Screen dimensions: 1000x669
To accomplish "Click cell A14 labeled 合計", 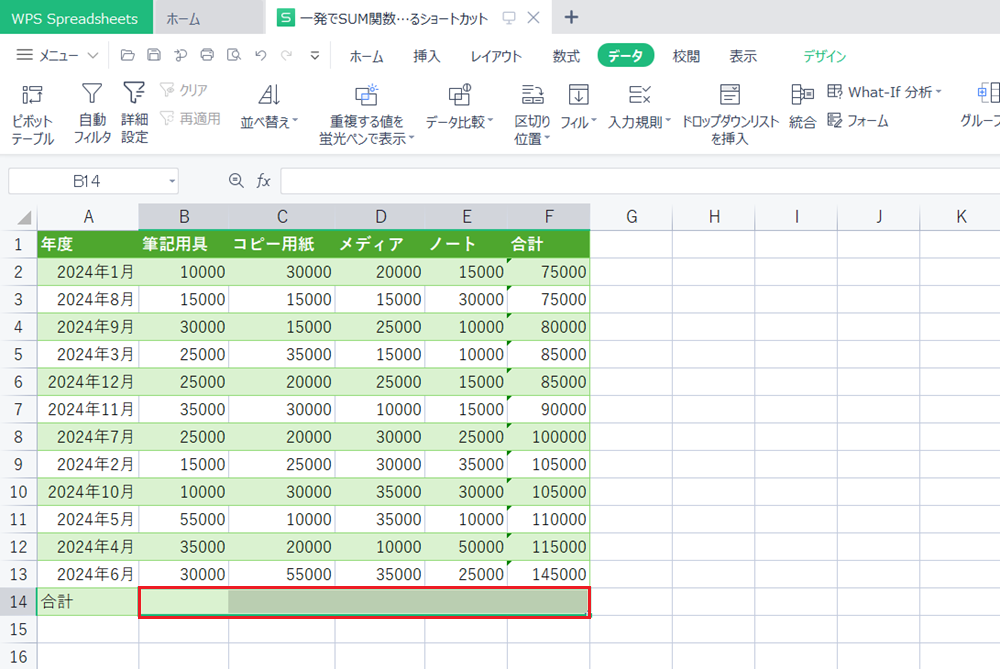I will (88, 601).
